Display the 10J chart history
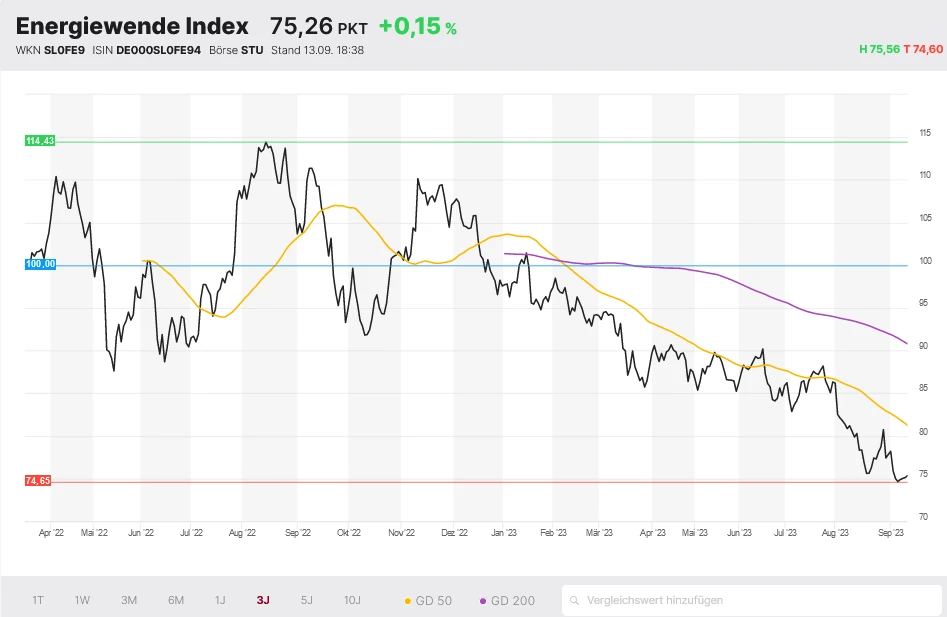Image resolution: width=947 pixels, height=617 pixels. tap(352, 600)
